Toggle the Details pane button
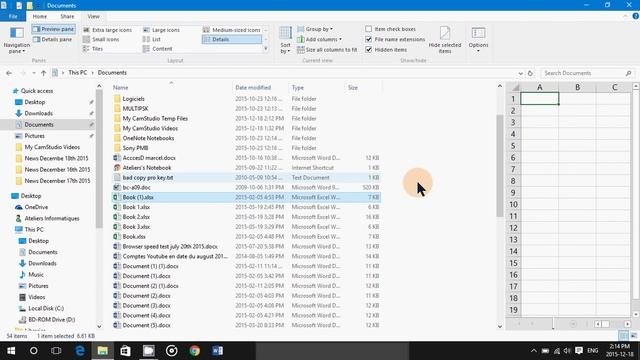The image size is (640, 360). tap(53, 39)
